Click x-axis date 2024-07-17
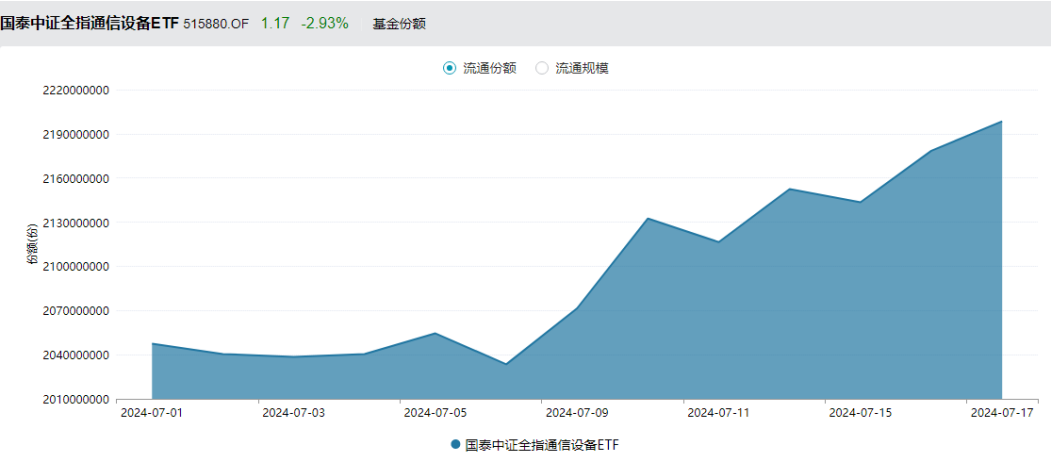The width and height of the screenshot is (1054, 457). click(1002, 413)
